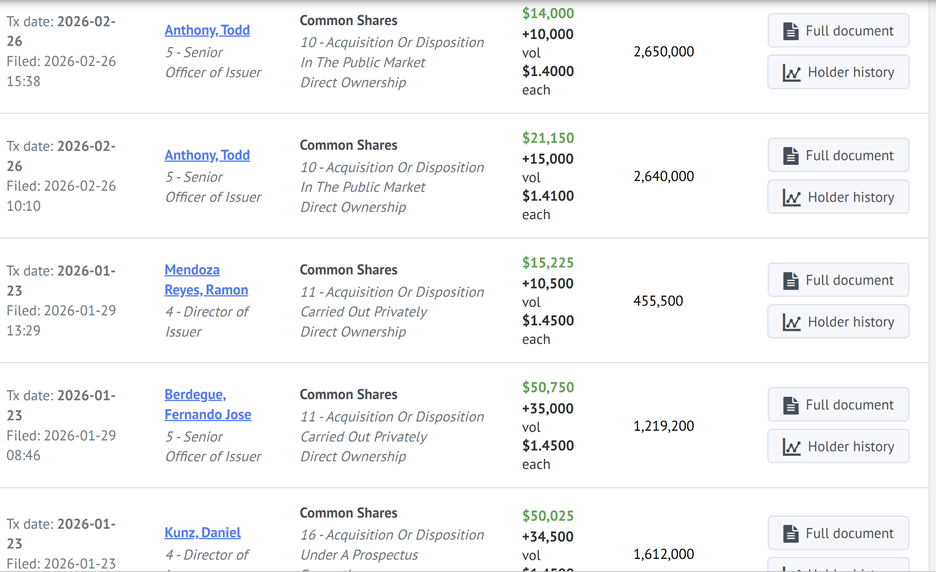Follow the Kunz, Daniel name link
Screen dimensions: 936x572
202,533
